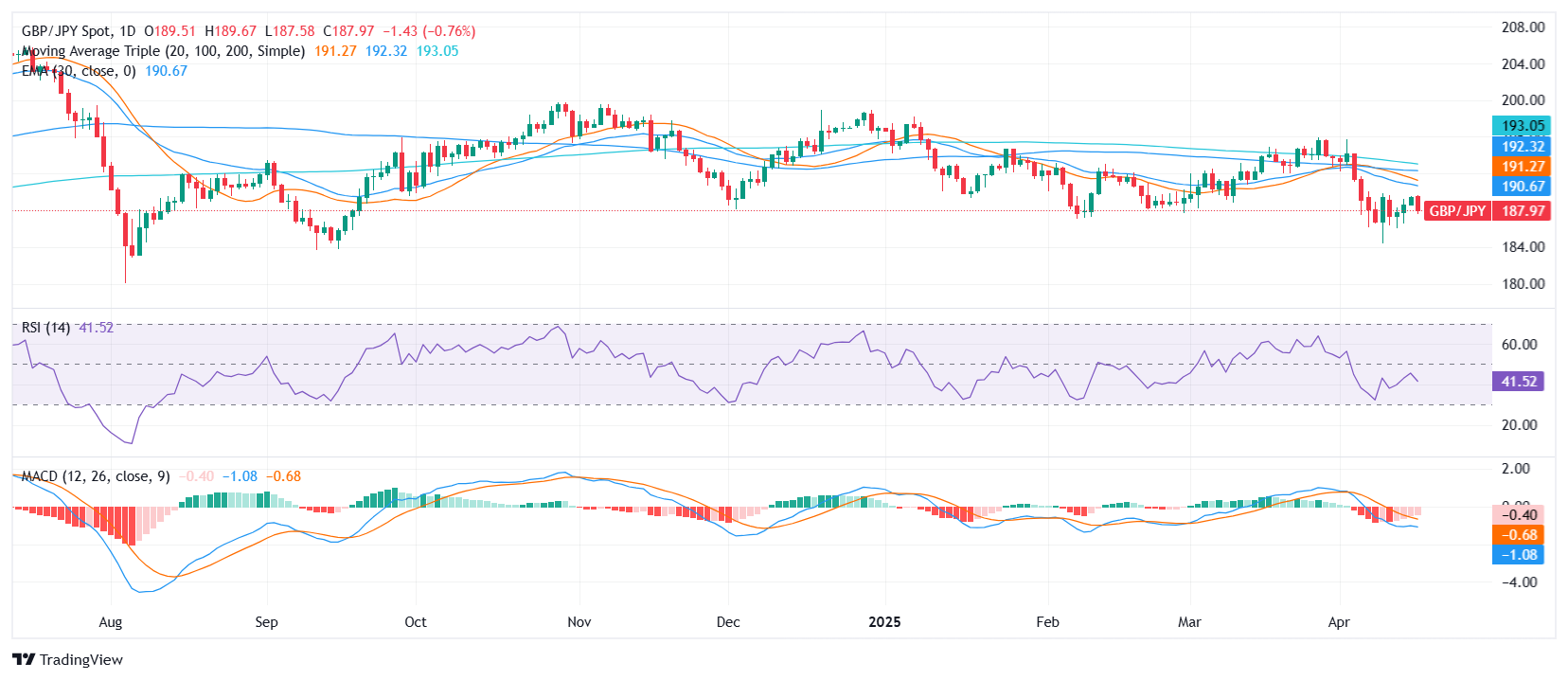Image resolution: width=1568 pixels, height=680 pixels.
Task: Jump to the Aug marker on time axis
Action: click(111, 622)
